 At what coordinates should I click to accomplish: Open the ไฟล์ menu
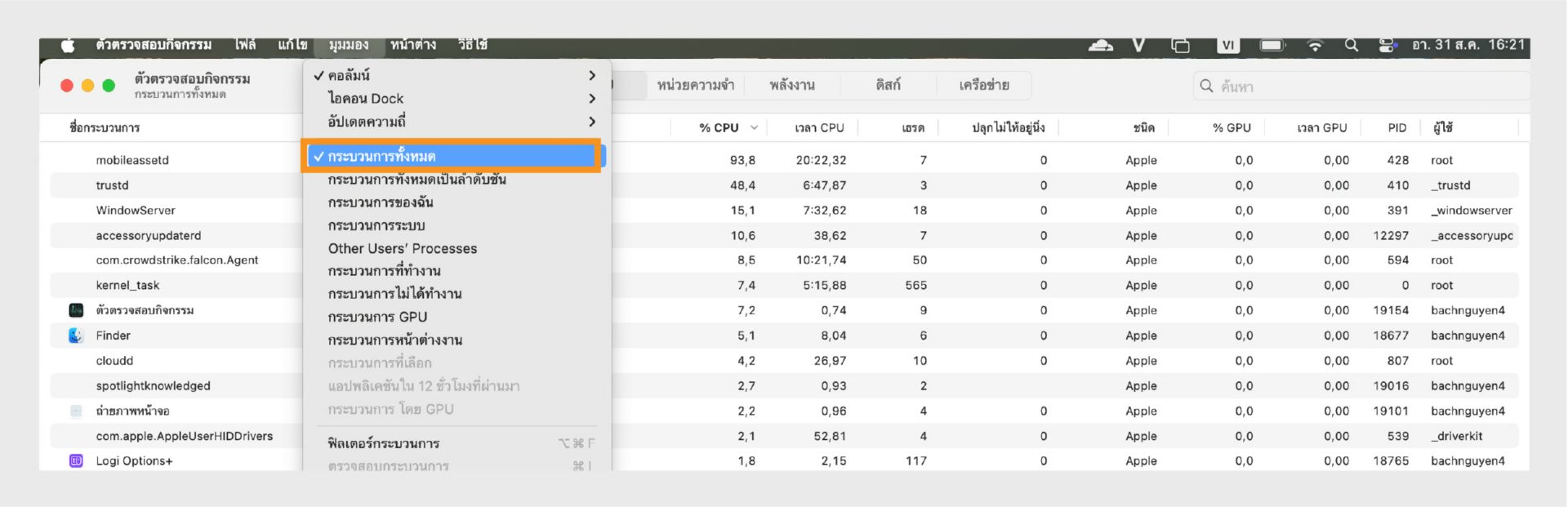click(x=245, y=45)
